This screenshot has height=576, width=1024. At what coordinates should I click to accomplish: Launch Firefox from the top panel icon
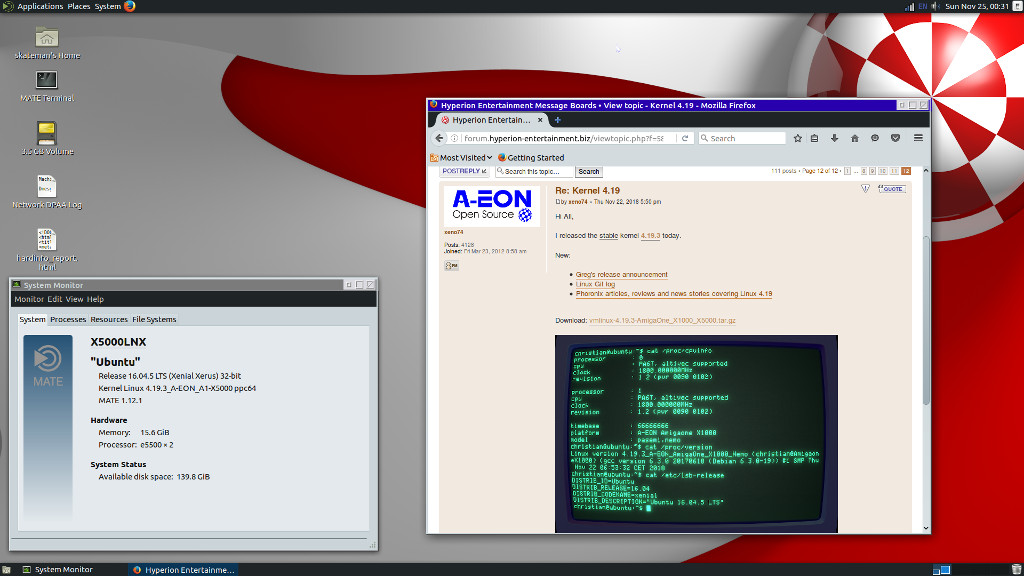click(x=129, y=6)
